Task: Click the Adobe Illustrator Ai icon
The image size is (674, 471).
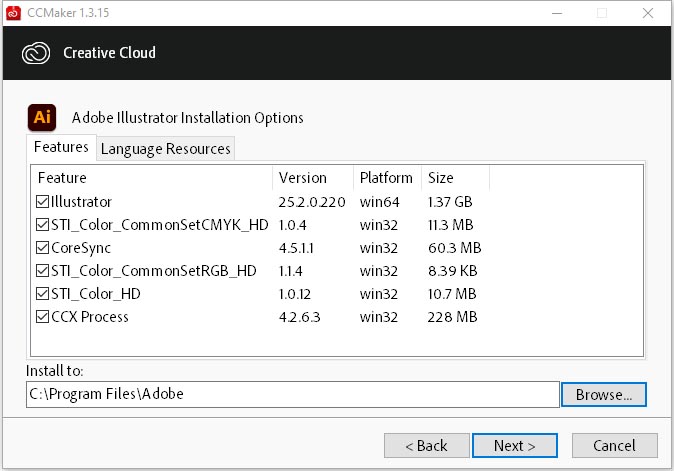Action: coord(42,117)
